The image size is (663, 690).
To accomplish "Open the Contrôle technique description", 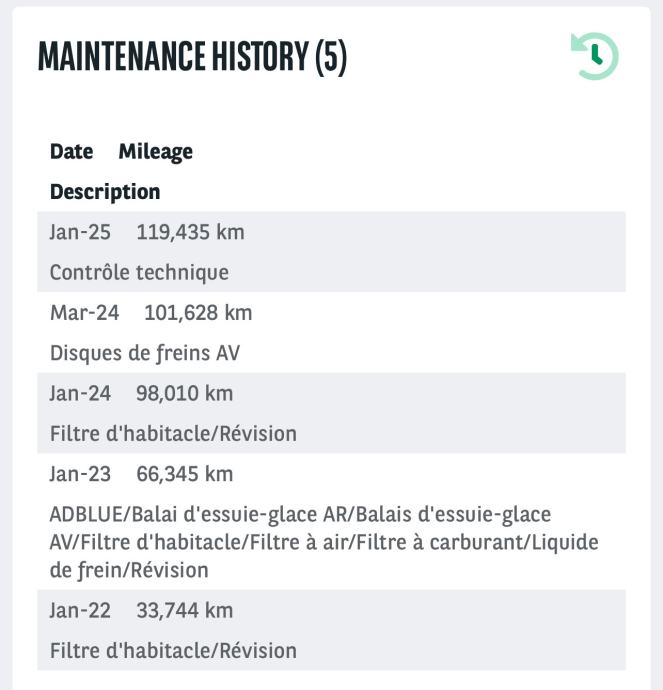I will [x=139, y=272].
